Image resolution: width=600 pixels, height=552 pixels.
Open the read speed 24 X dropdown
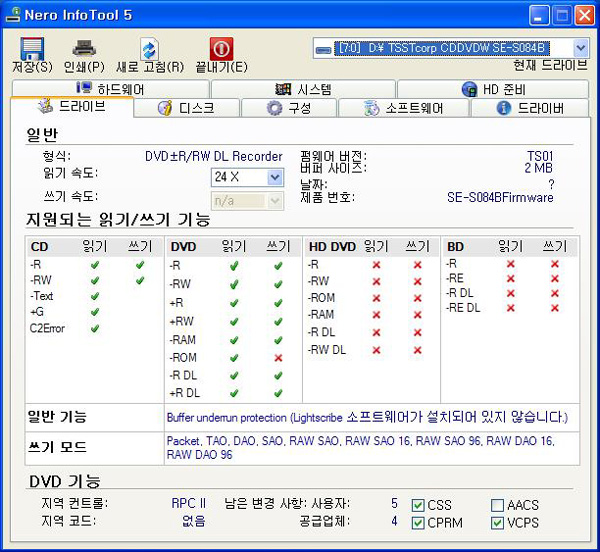point(274,177)
